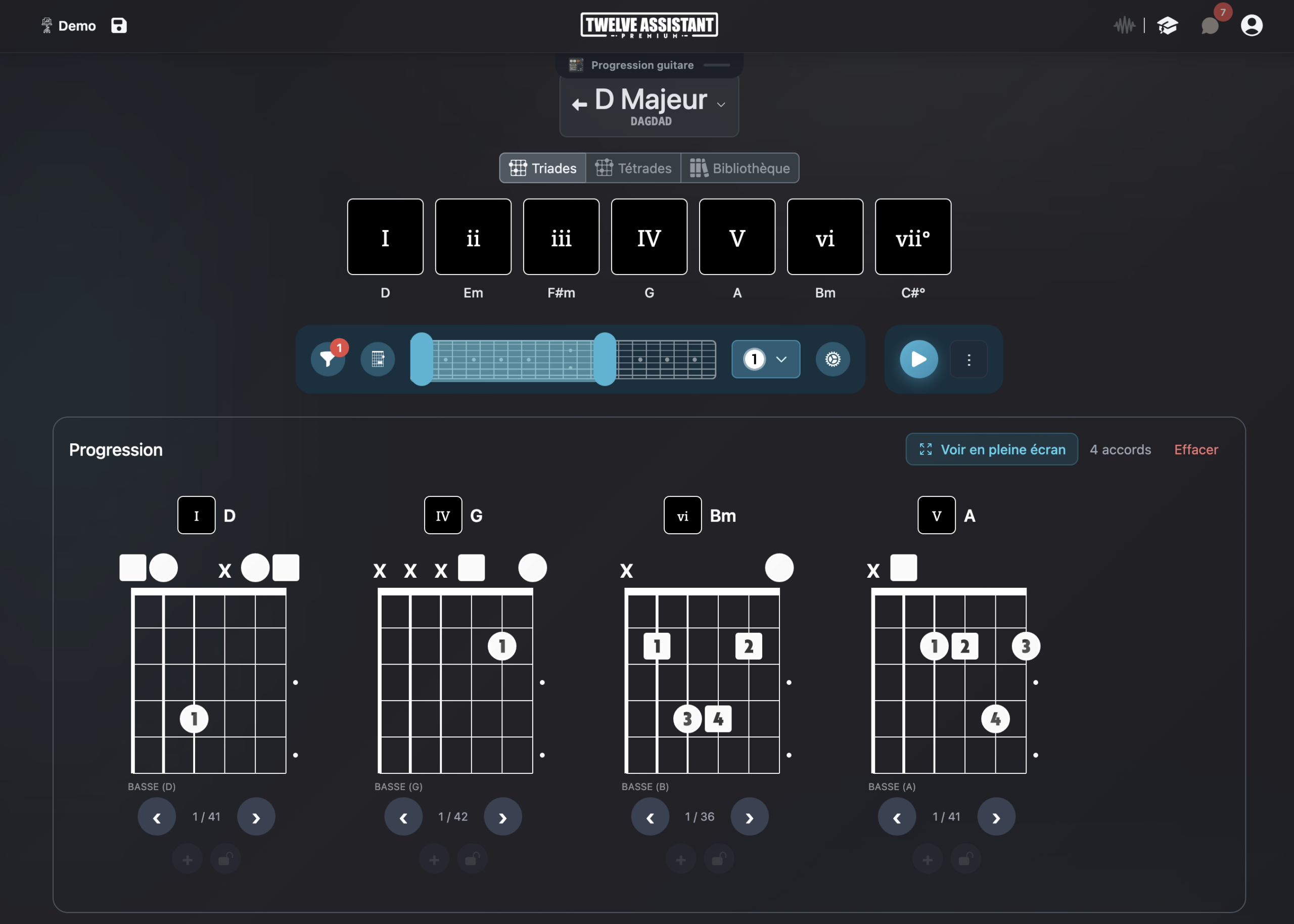Click the save disk icon next to Demo
Screen dimensions: 1294x924
118,26
